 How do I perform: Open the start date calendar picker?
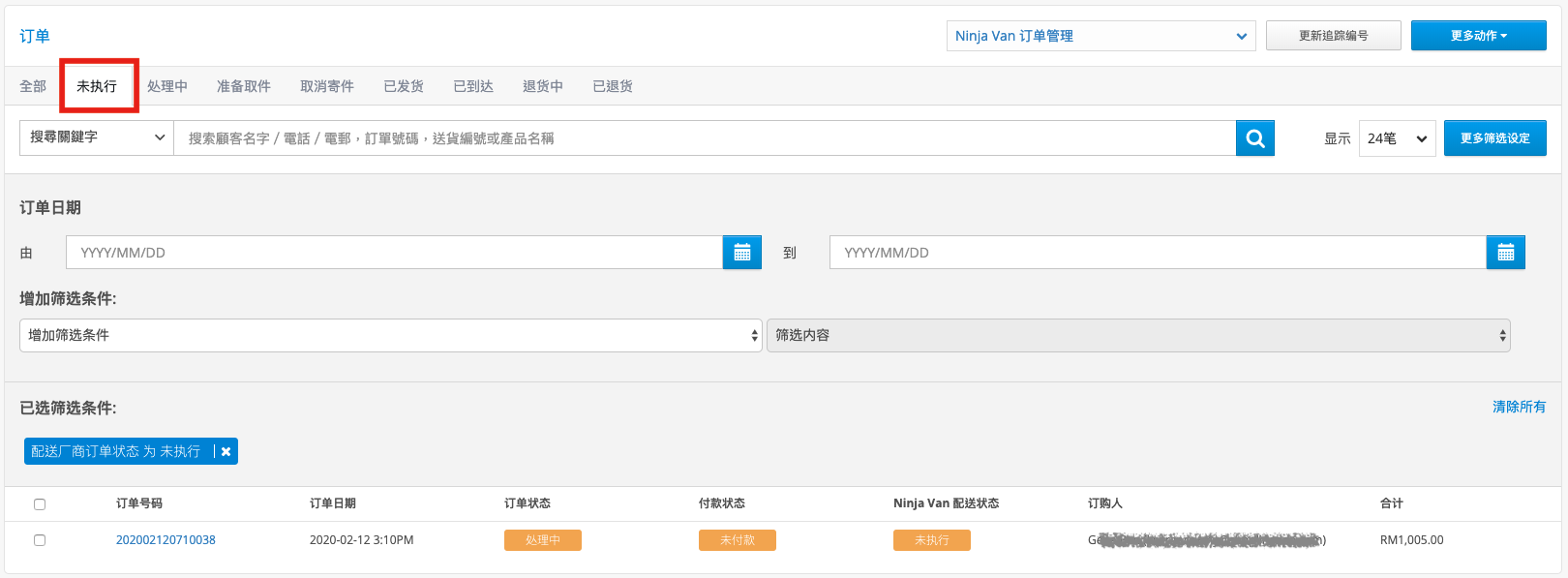coord(742,253)
